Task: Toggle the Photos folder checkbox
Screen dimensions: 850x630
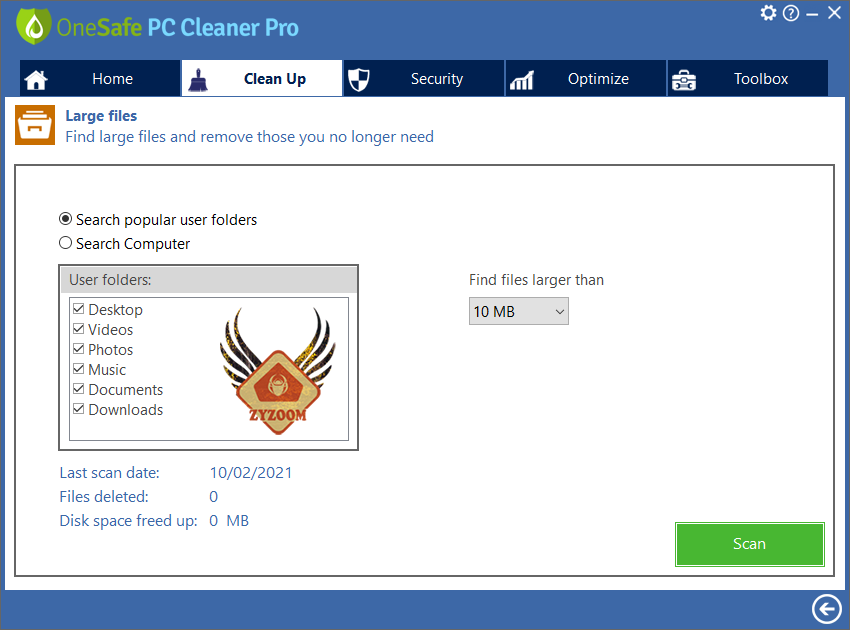Action: 79,349
